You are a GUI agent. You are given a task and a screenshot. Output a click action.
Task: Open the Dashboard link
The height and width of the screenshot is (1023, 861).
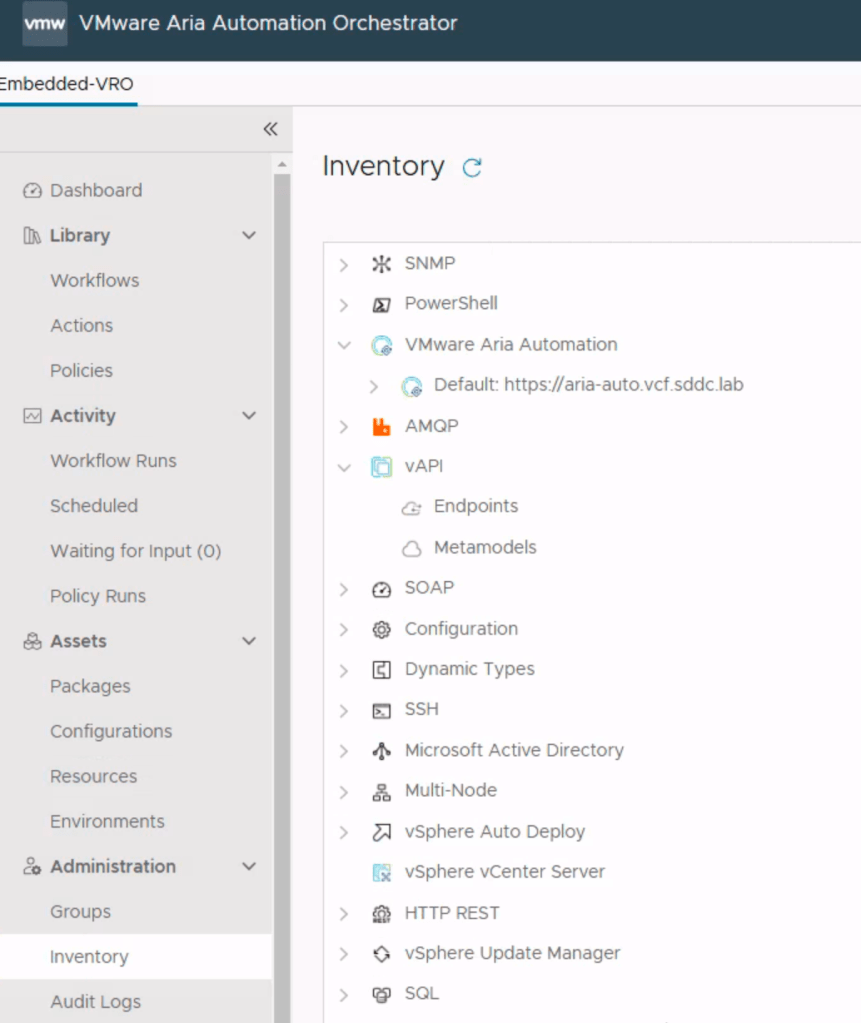[x=96, y=191]
